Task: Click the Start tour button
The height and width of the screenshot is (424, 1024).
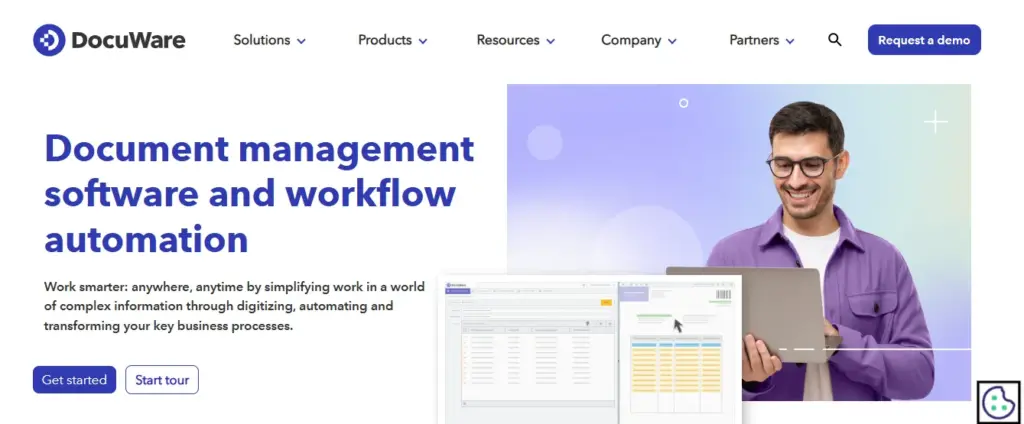Action: click(x=162, y=380)
